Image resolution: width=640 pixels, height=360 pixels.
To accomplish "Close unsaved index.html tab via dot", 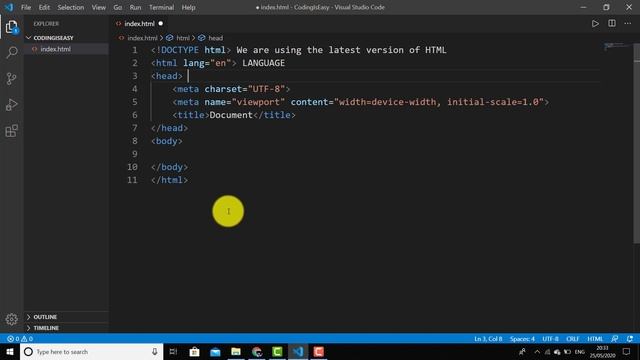I will (x=160, y=24).
